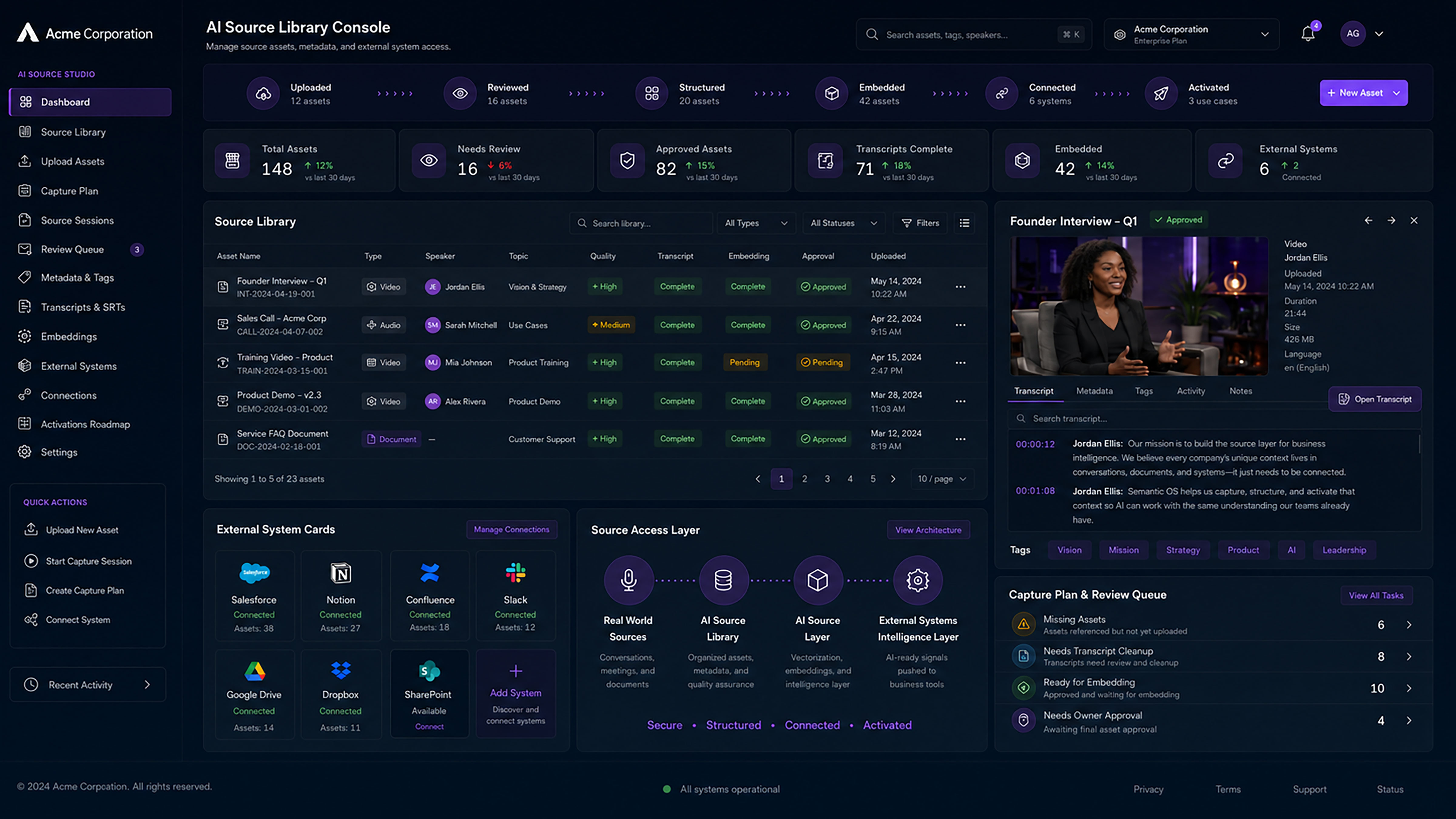Click the Support footer link
This screenshot has height=819, width=1456.
[x=1309, y=789]
